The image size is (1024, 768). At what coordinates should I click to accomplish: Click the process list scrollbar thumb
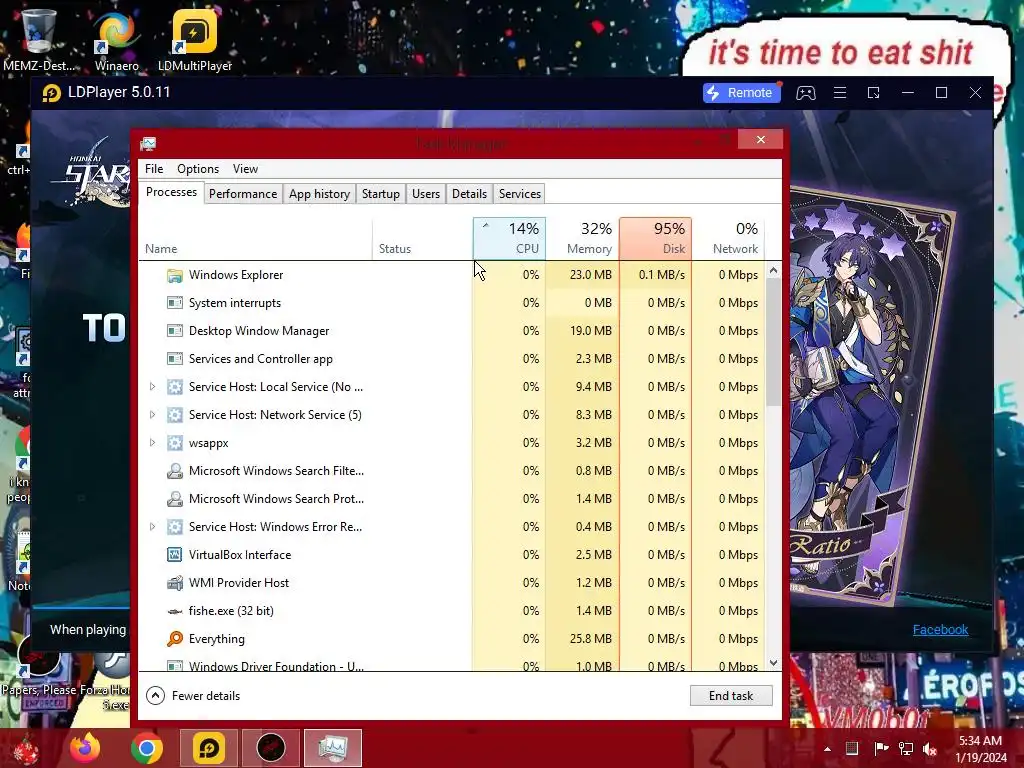[x=773, y=343]
